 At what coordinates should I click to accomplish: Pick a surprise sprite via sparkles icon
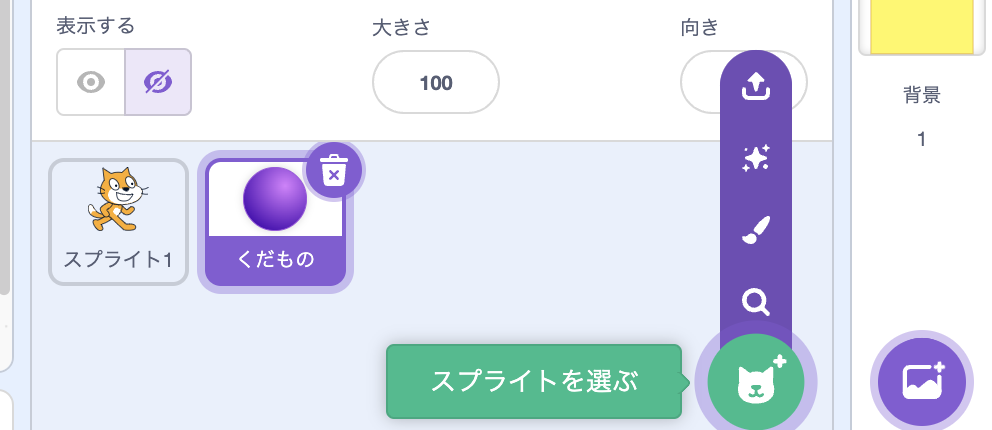tap(755, 157)
